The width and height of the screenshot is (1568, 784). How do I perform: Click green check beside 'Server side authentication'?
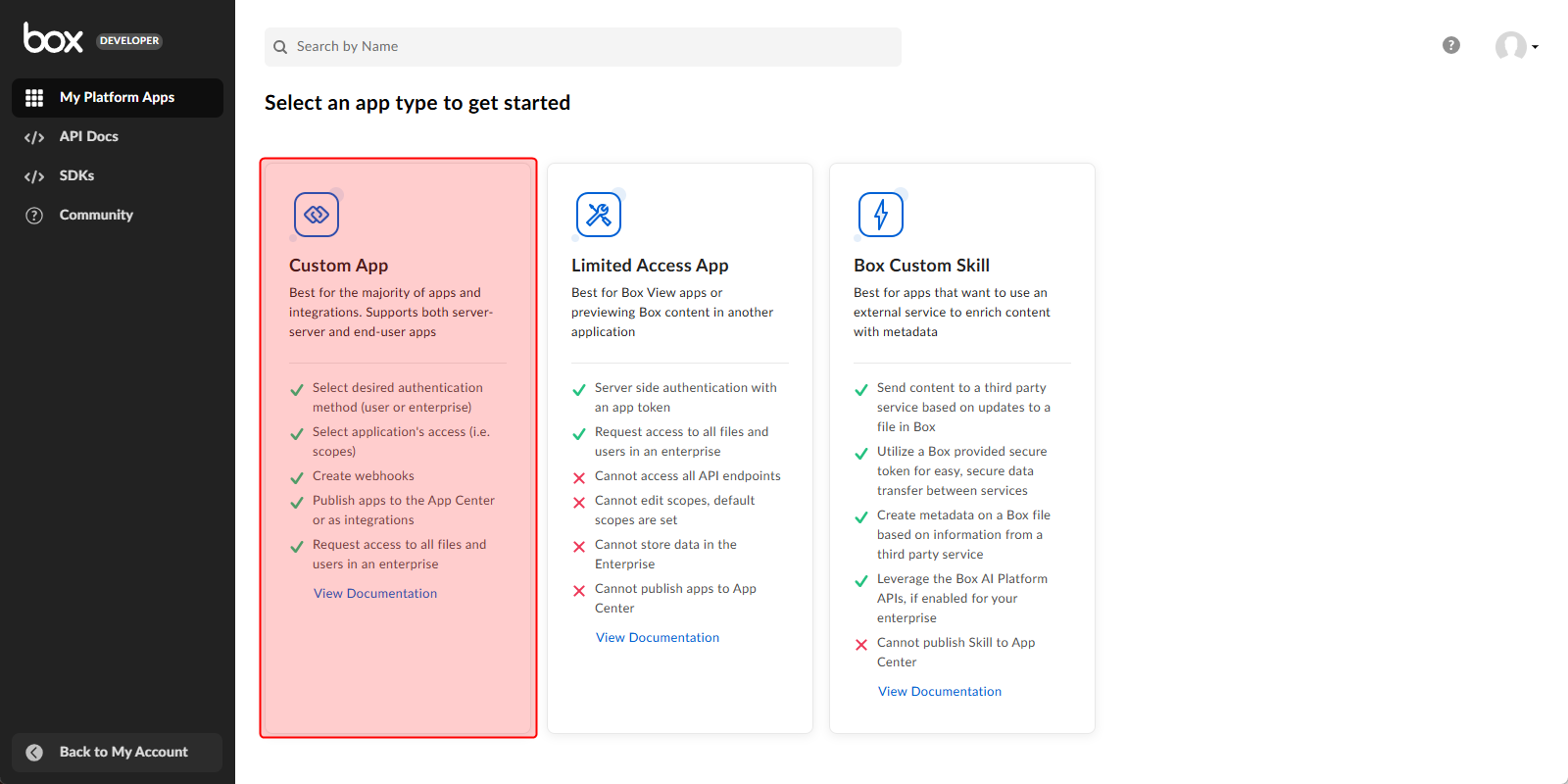click(579, 390)
